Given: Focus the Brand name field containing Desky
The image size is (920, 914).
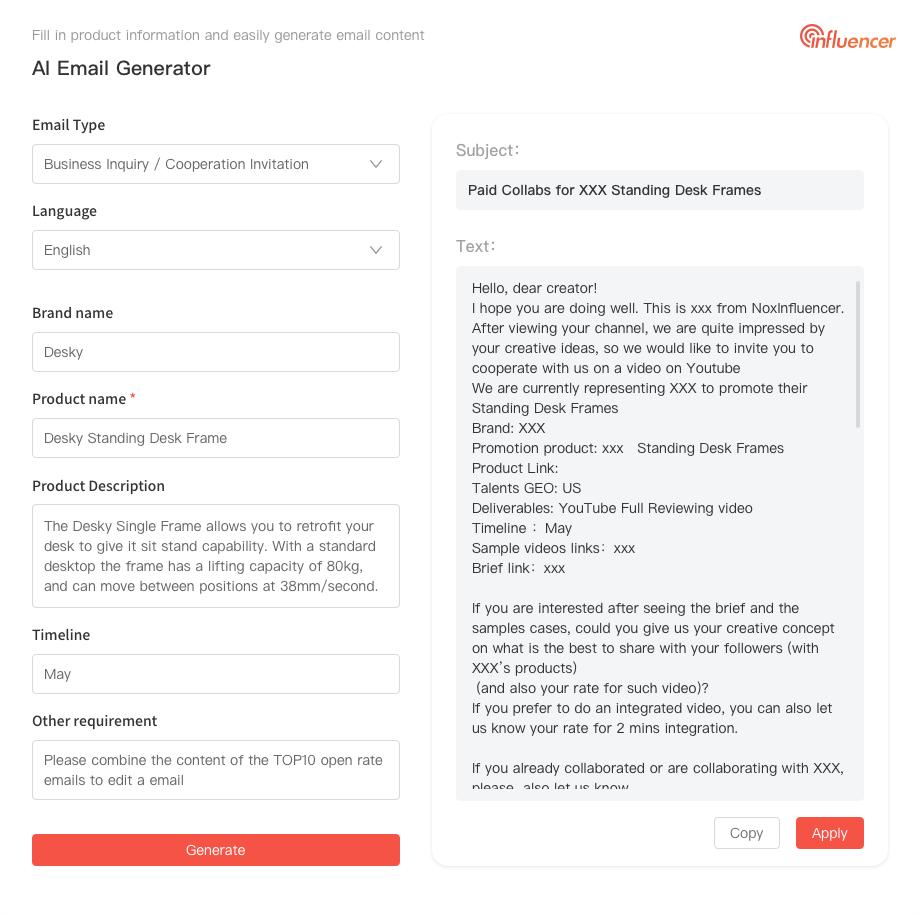Looking at the screenshot, I should (x=216, y=352).
